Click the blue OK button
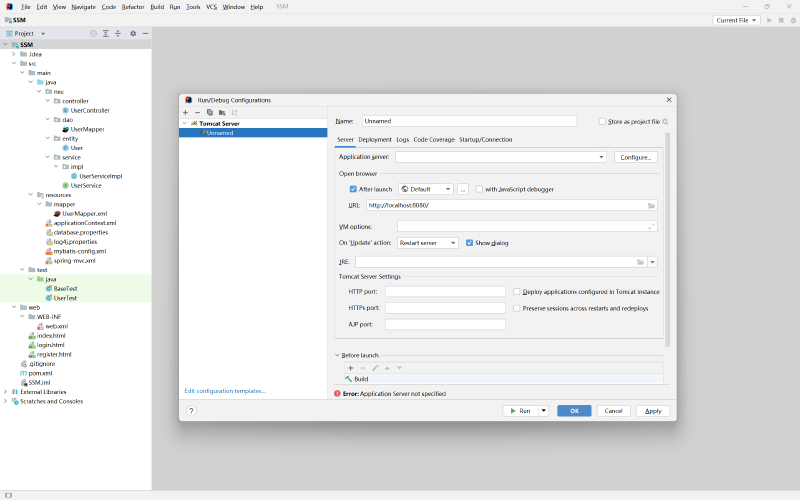800x500 pixels. pos(574,411)
